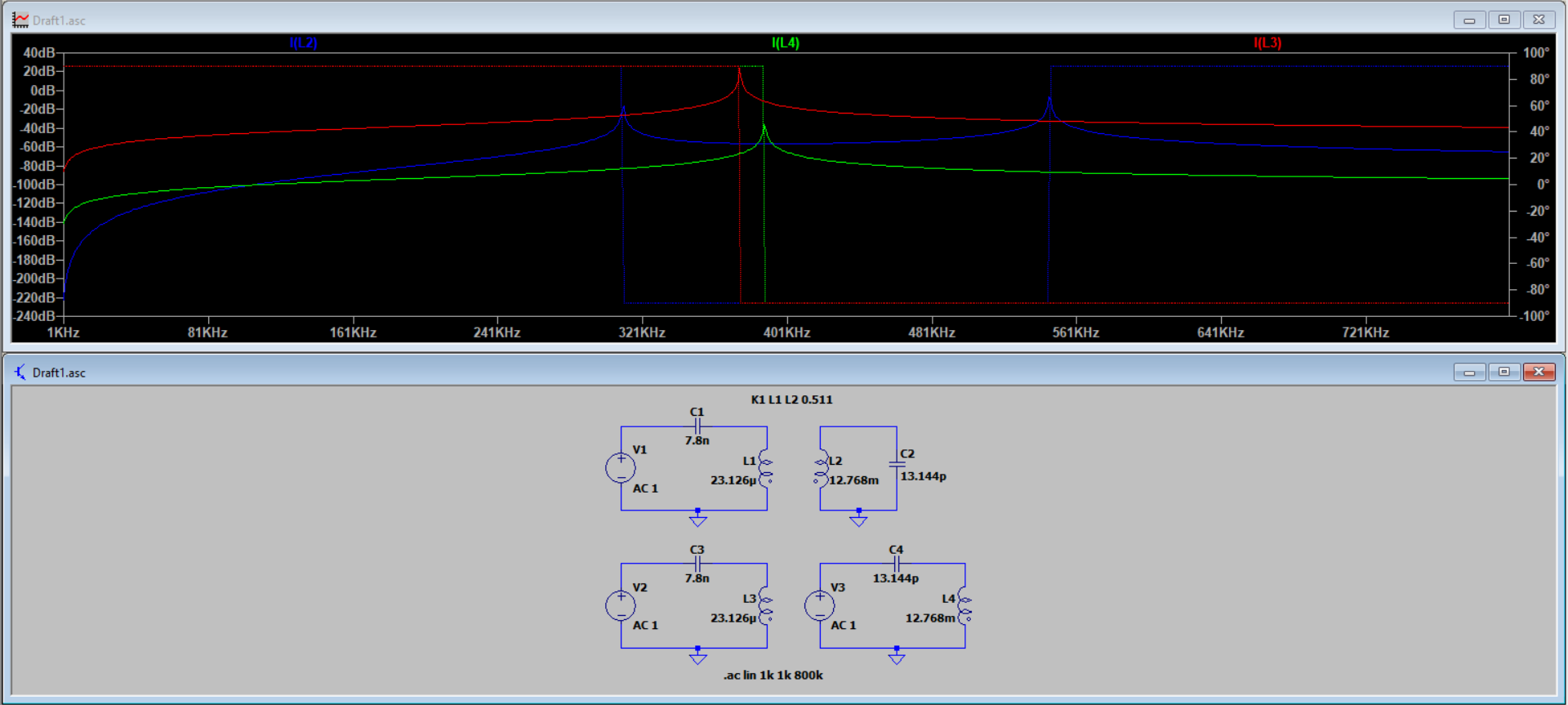Click the I(L3) trace label

[x=1267, y=42]
